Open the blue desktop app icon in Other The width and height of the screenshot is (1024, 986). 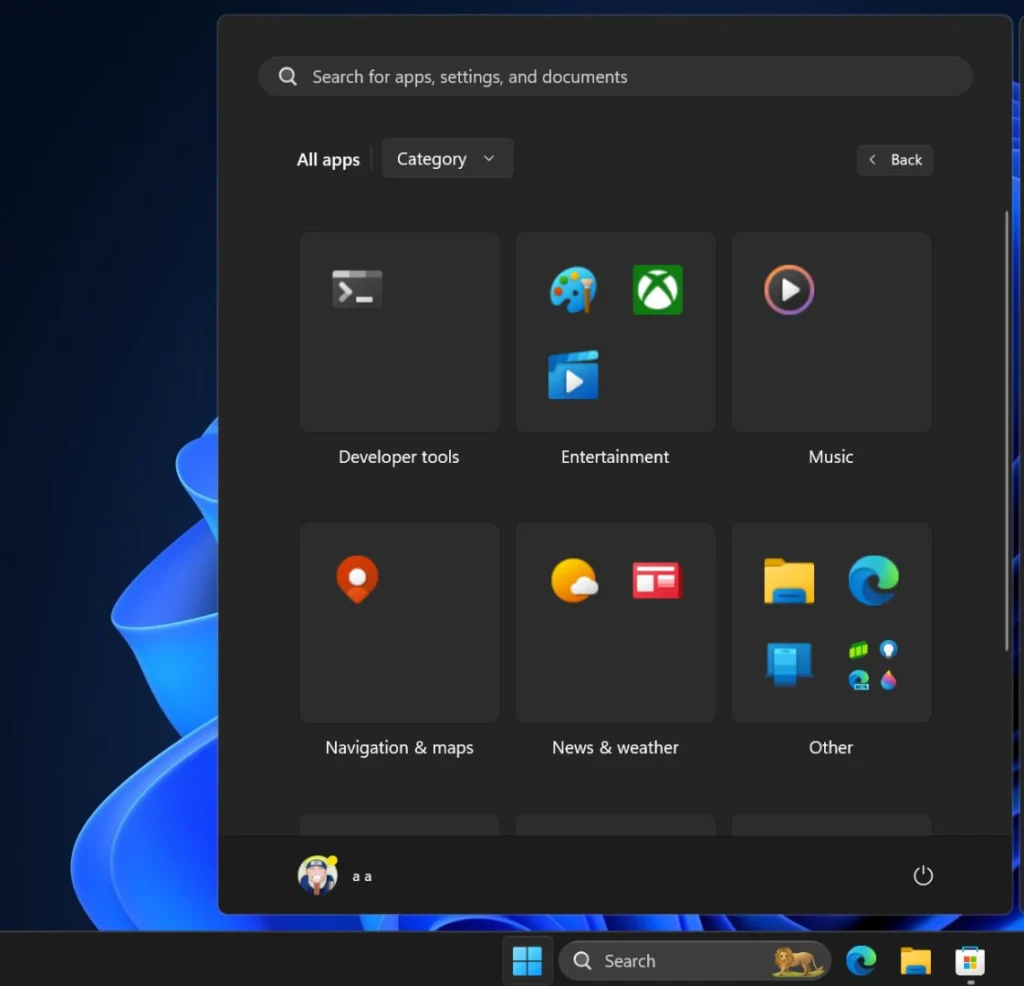click(789, 664)
